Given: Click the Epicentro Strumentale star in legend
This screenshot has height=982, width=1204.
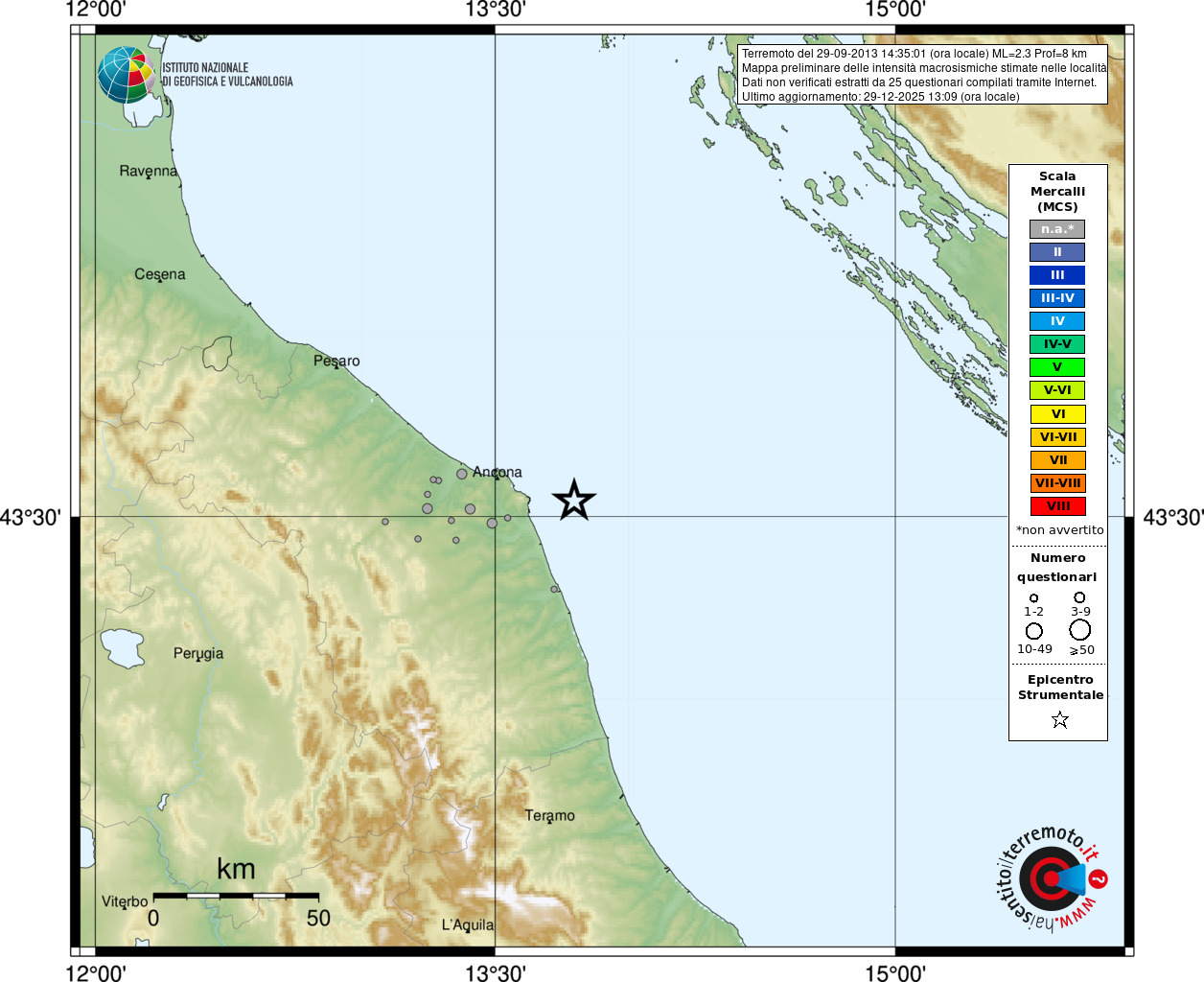Looking at the screenshot, I should click(1059, 719).
